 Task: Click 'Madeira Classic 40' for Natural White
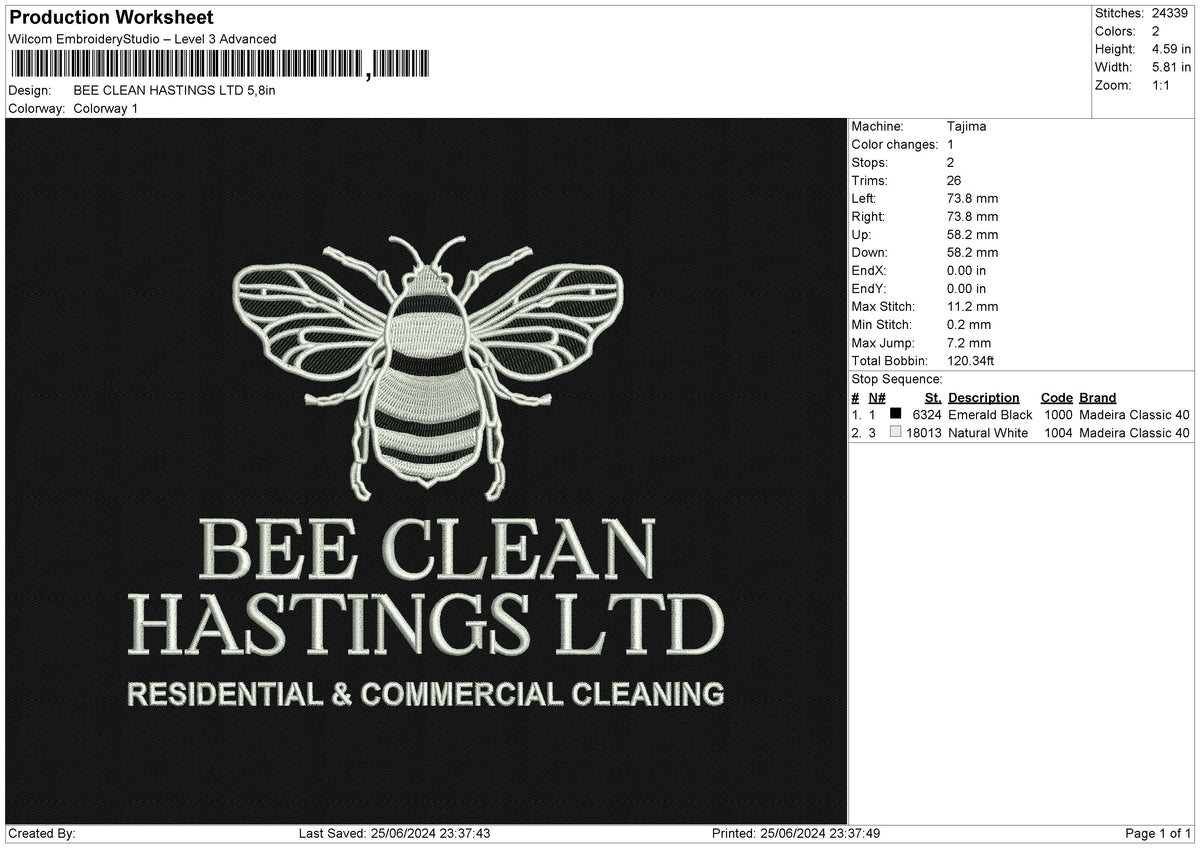pos(1134,432)
